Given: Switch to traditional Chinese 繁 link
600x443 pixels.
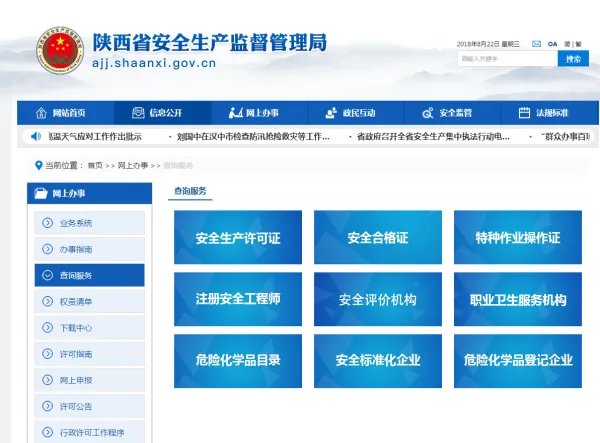Looking at the screenshot, I should click(x=578, y=44).
